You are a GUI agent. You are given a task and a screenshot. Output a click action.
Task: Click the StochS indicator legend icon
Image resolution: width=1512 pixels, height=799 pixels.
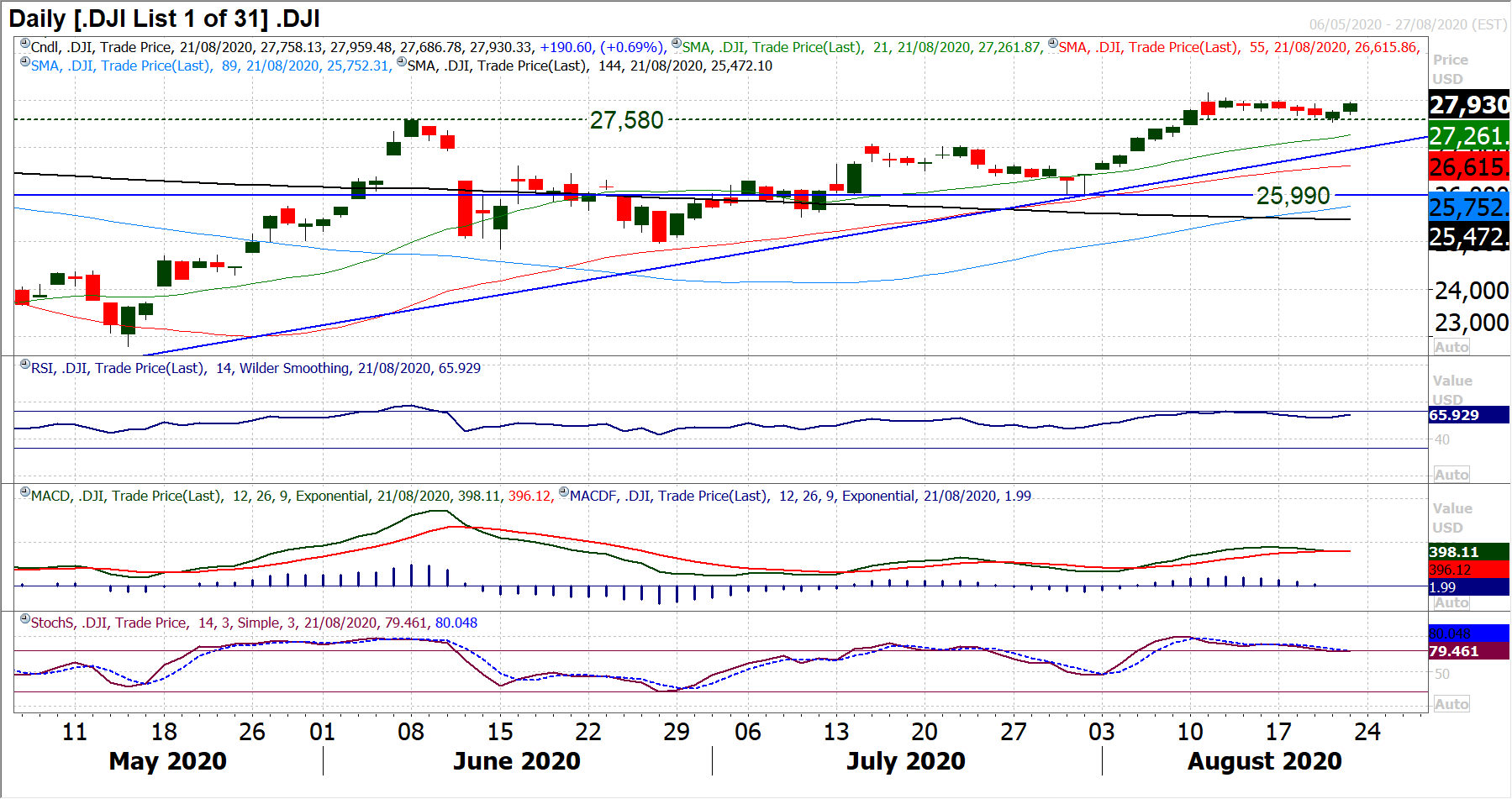pyautogui.click(x=25, y=619)
